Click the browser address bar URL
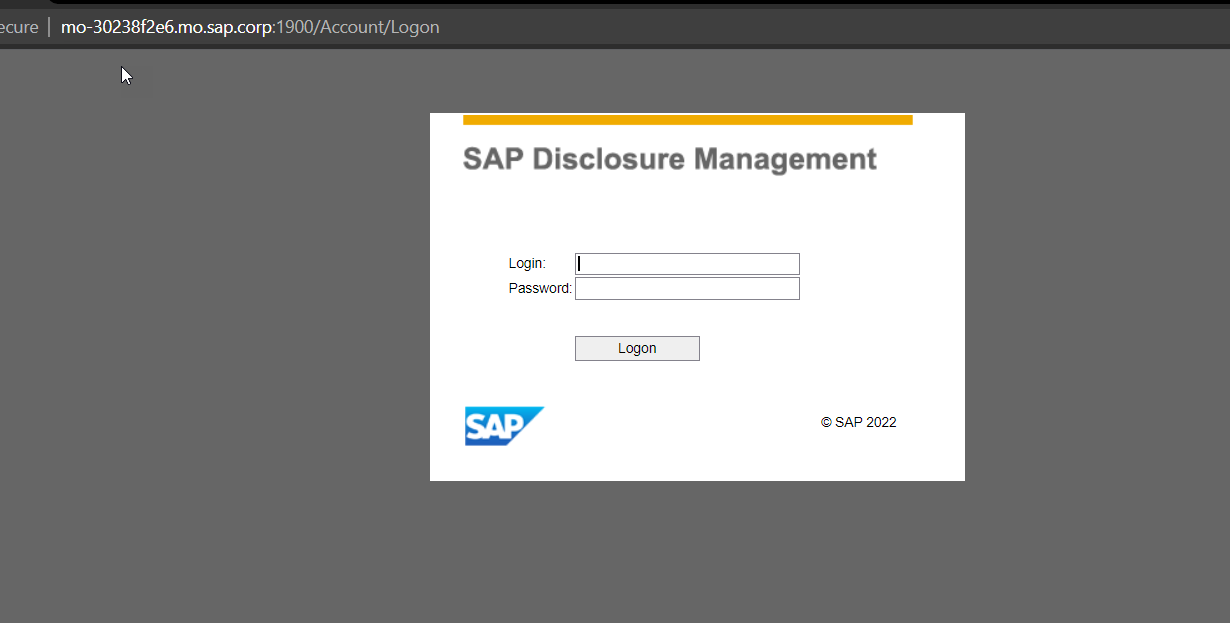The width and height of the screenshot is (1230, 623). [250, 27]
